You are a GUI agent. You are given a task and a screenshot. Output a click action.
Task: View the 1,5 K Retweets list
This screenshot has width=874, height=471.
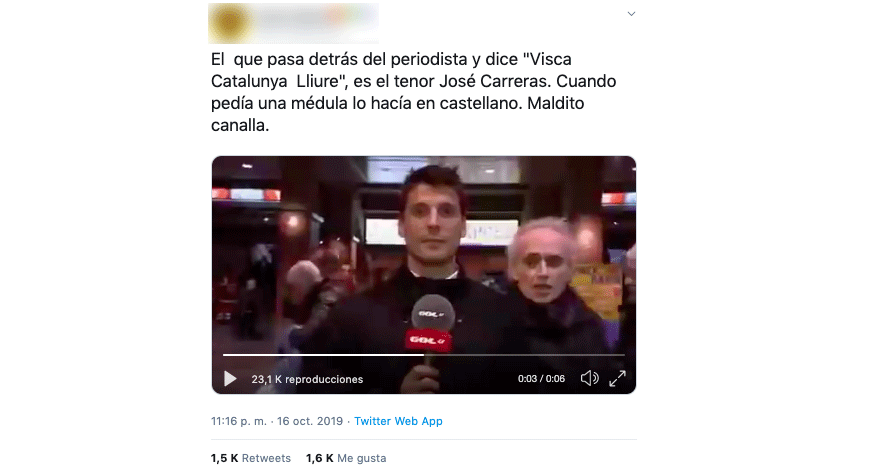click(251, 458)
